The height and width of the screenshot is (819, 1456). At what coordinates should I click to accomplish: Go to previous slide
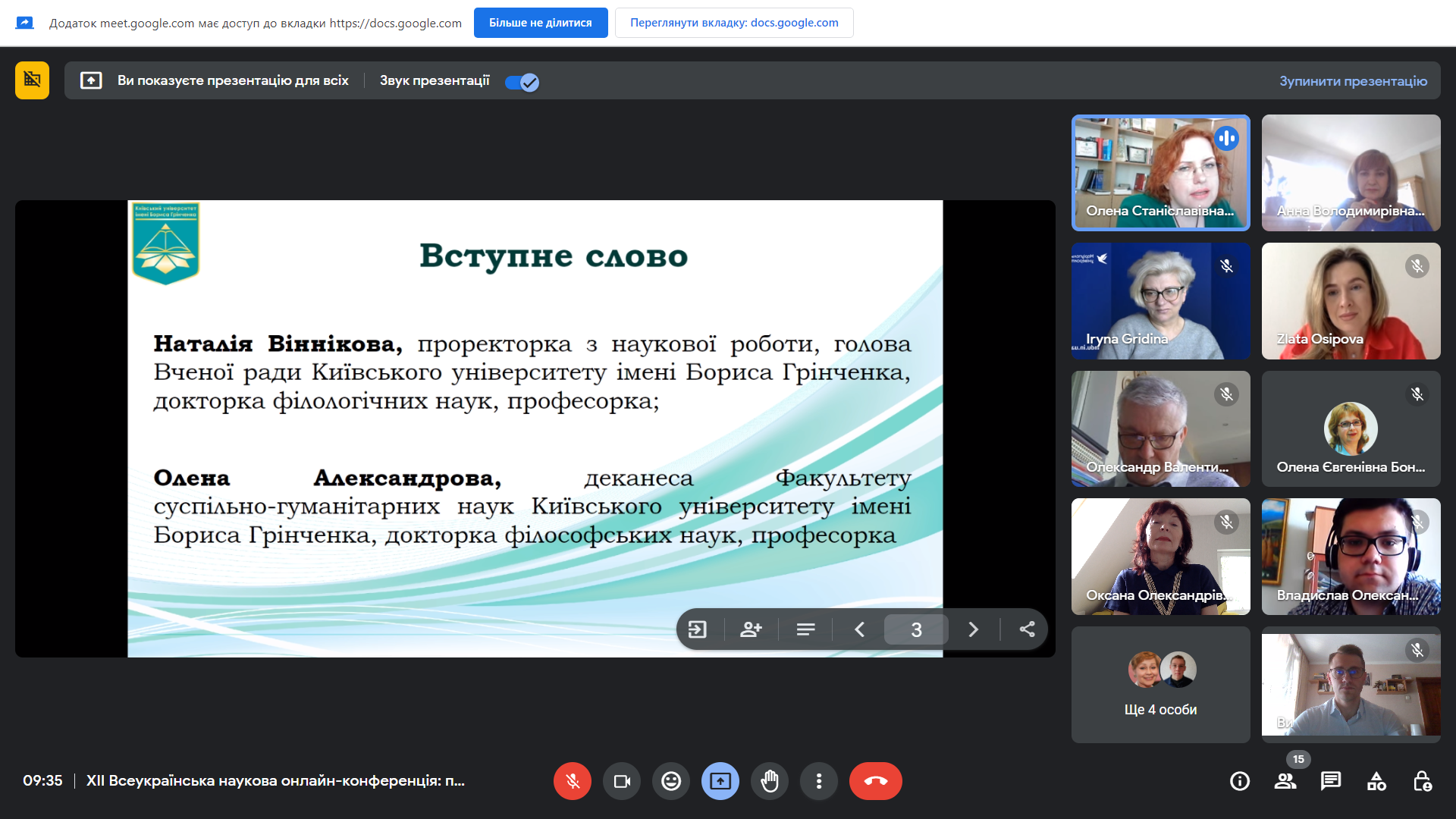point(859,629)
